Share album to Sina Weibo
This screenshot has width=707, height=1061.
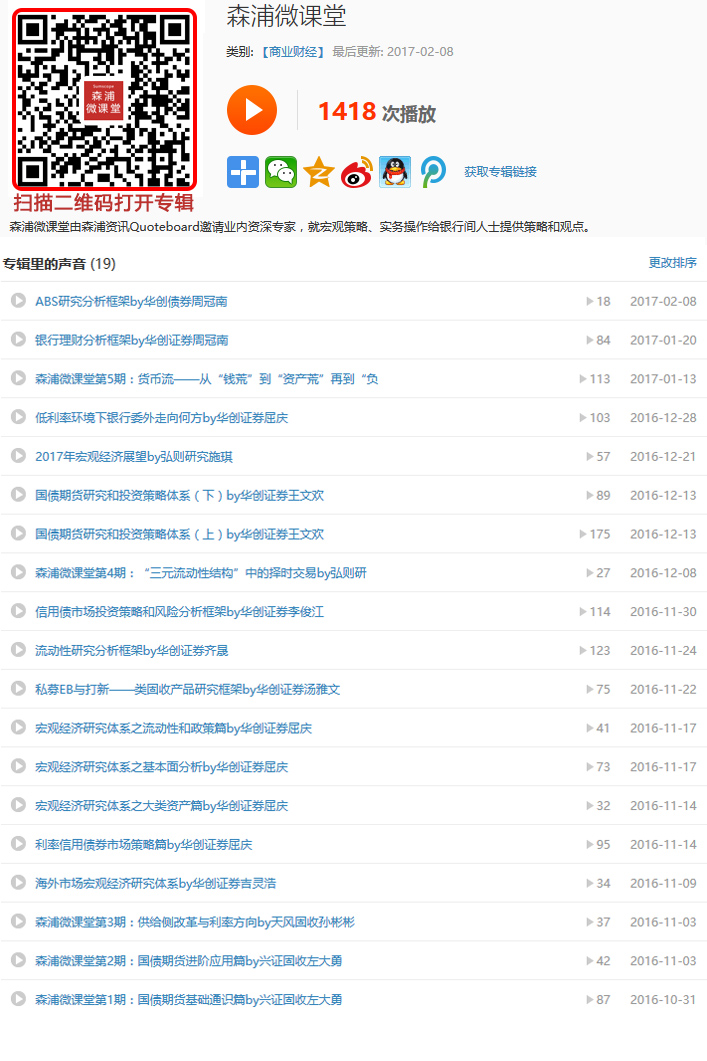357,172
